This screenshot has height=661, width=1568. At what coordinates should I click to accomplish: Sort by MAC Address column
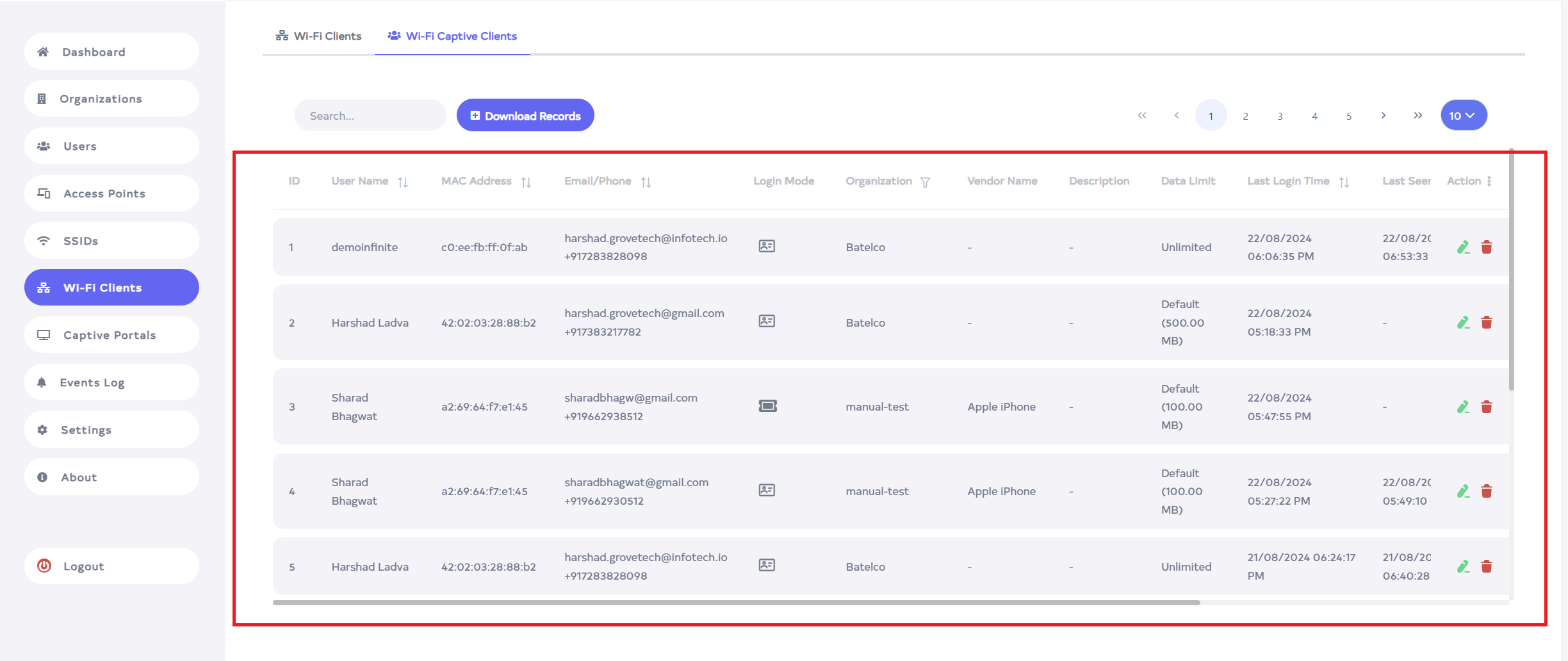coord(526,183)
